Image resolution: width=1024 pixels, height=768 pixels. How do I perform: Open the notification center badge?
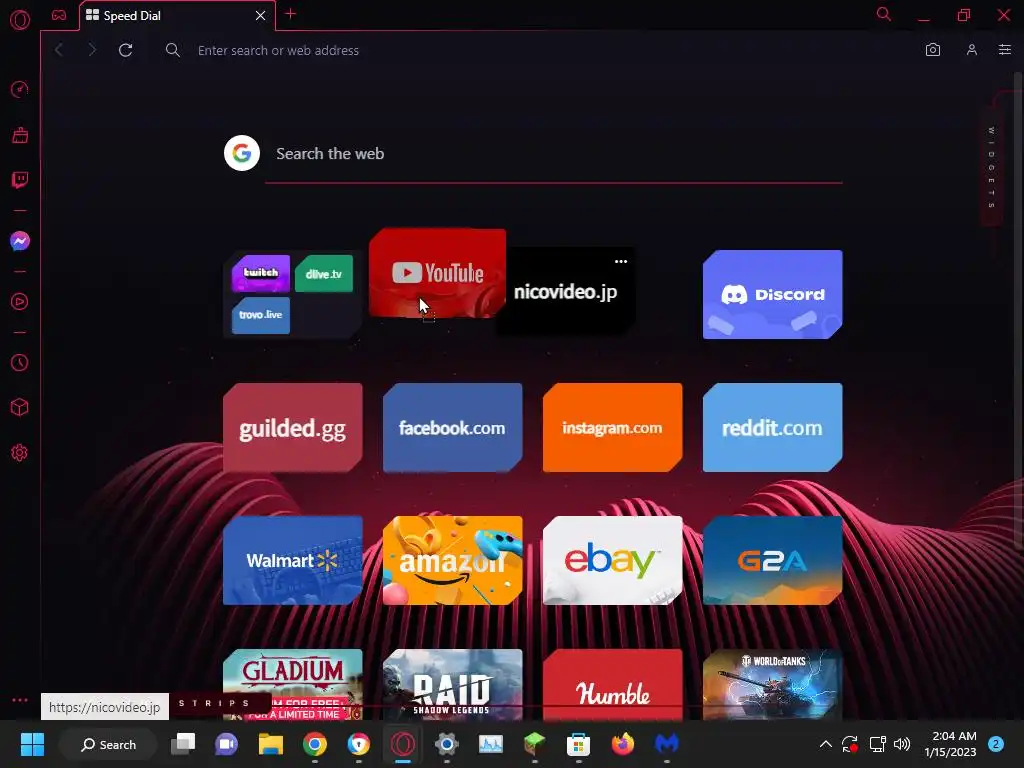click(996, 744)
